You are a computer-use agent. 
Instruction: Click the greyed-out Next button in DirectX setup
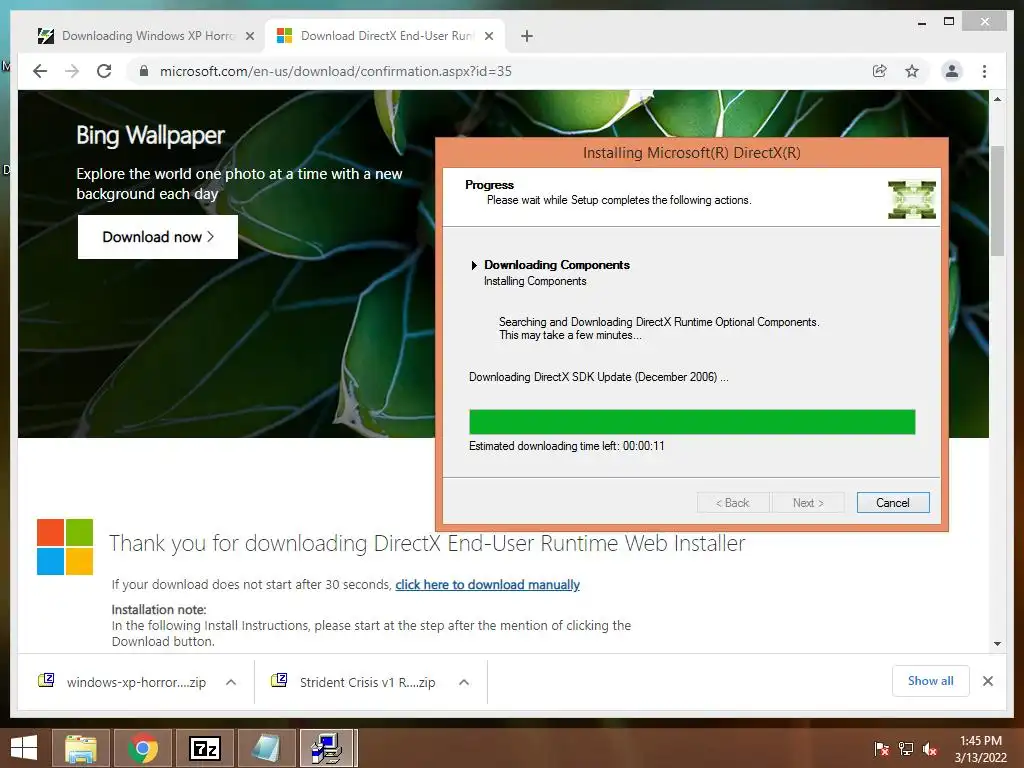click(808, 502)
